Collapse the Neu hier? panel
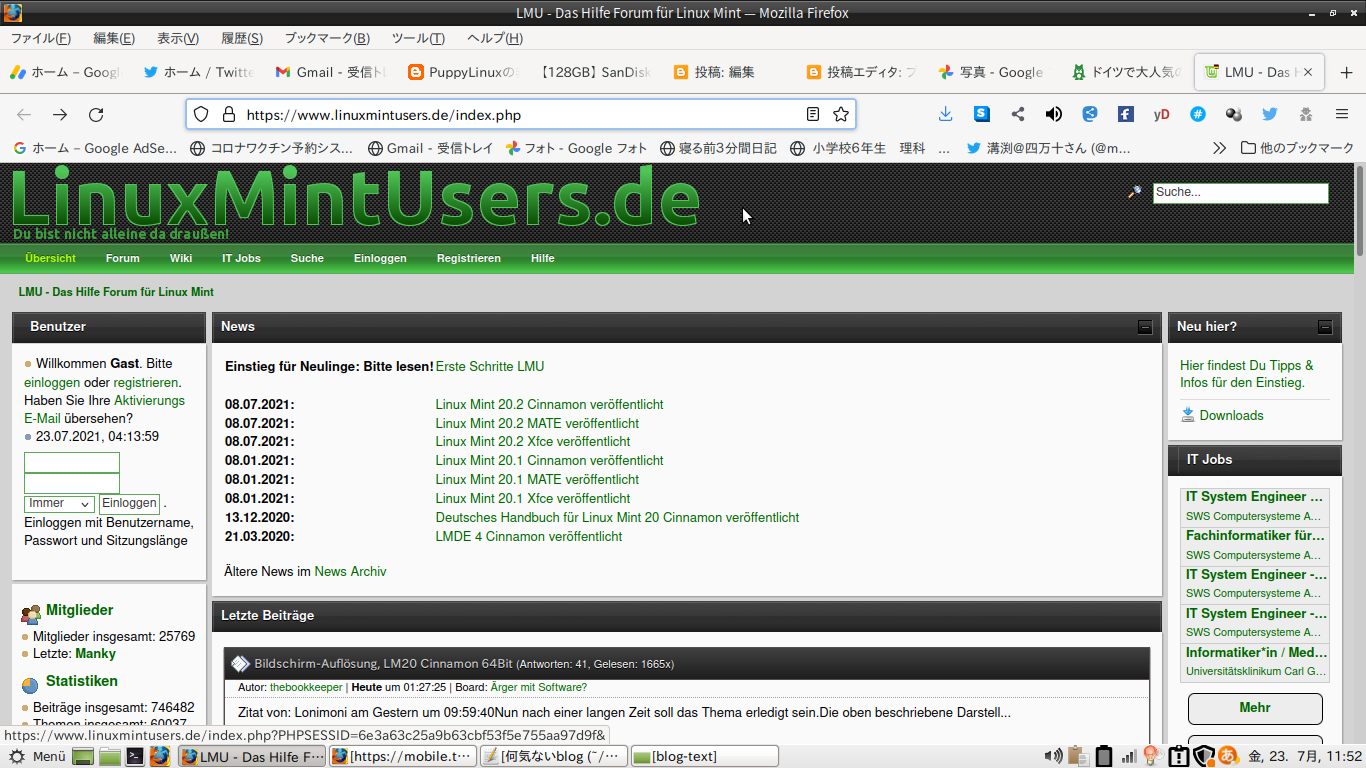 point(1325,327)
